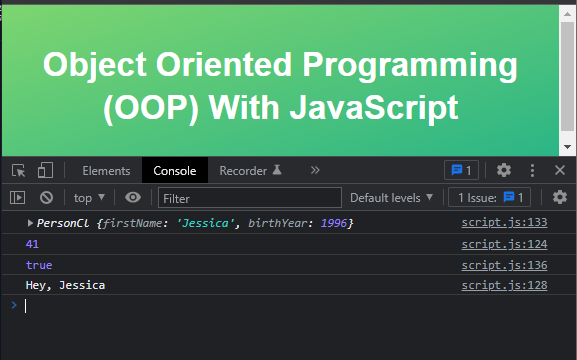The width and height of the screenshot is (577, 360).
Task: Close the DevTools panel
Action: coord(560,170)
